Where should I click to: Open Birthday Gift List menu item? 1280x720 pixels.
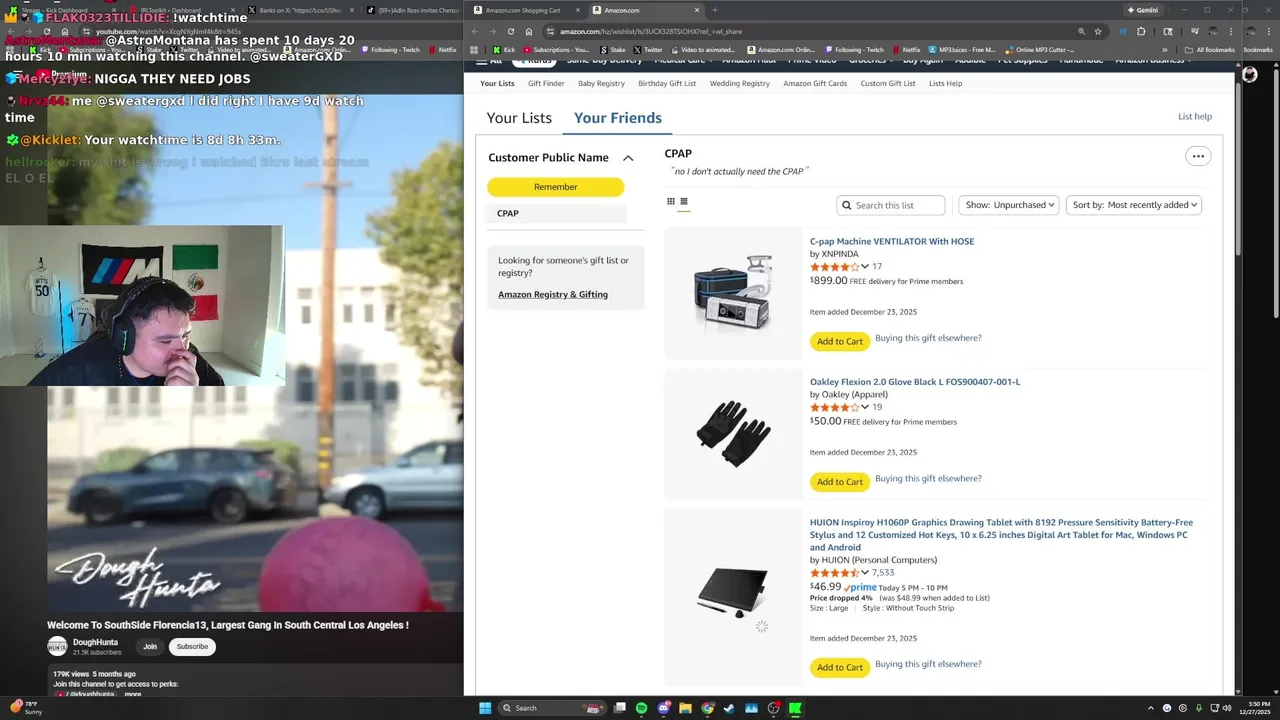pos(667,83)
